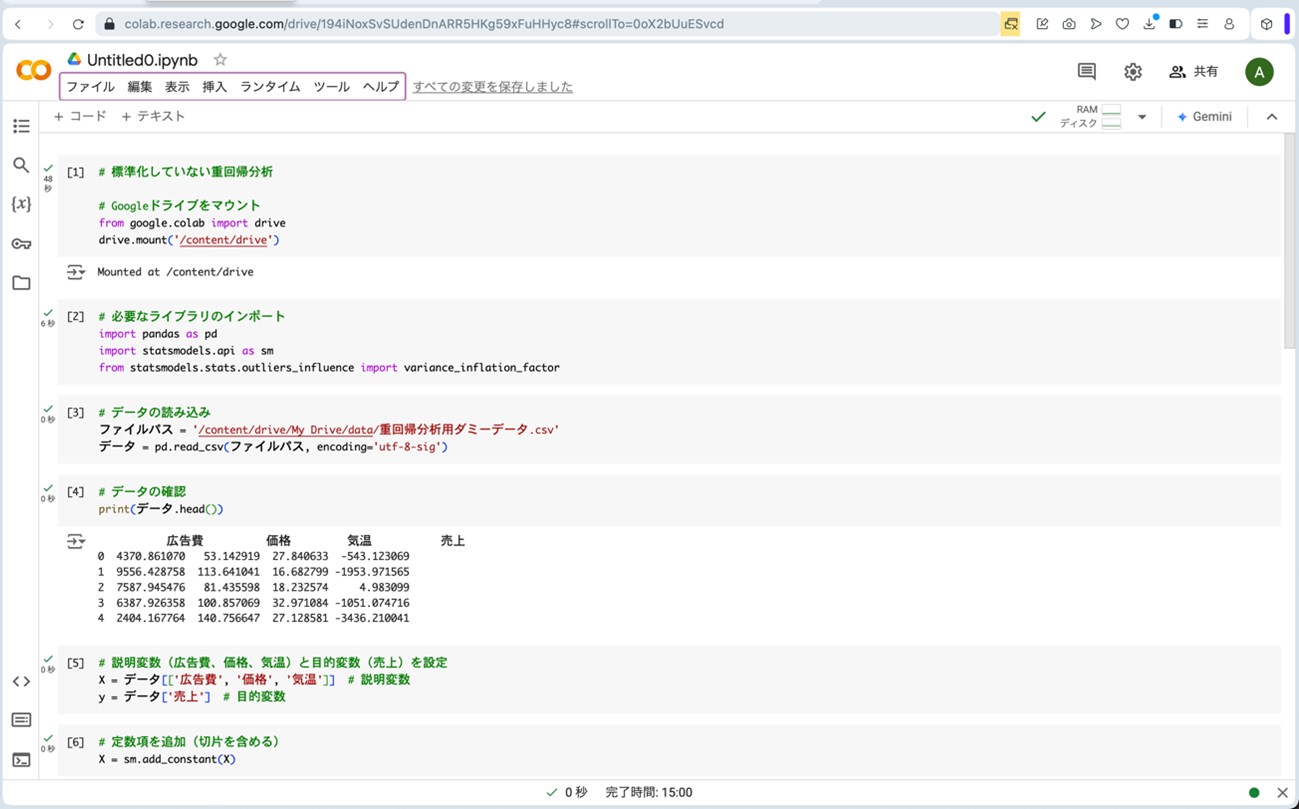Run cell [3] reading the CSV
The height and width of the screenshot is (809, 1299).
coord(75,412)
